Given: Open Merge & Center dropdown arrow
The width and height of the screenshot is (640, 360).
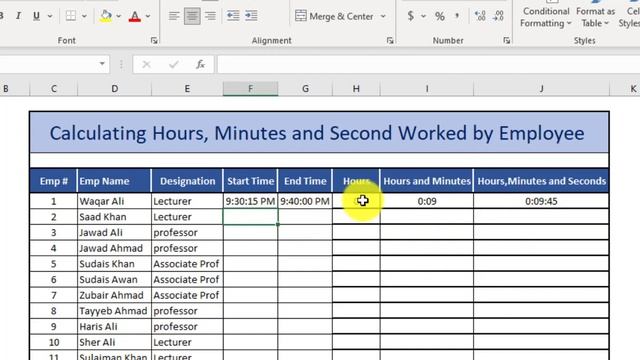Looking at the screenshot, I should pos(383,16).
